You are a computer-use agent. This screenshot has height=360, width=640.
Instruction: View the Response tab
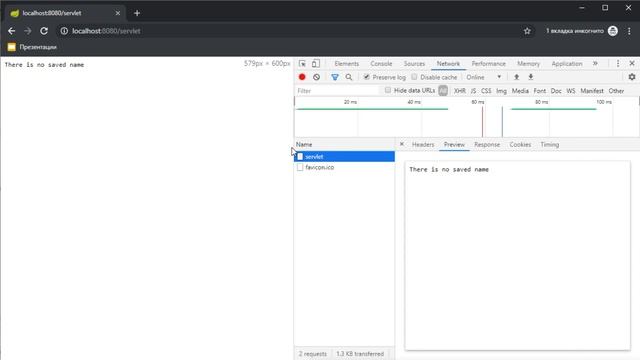(487, 144)
